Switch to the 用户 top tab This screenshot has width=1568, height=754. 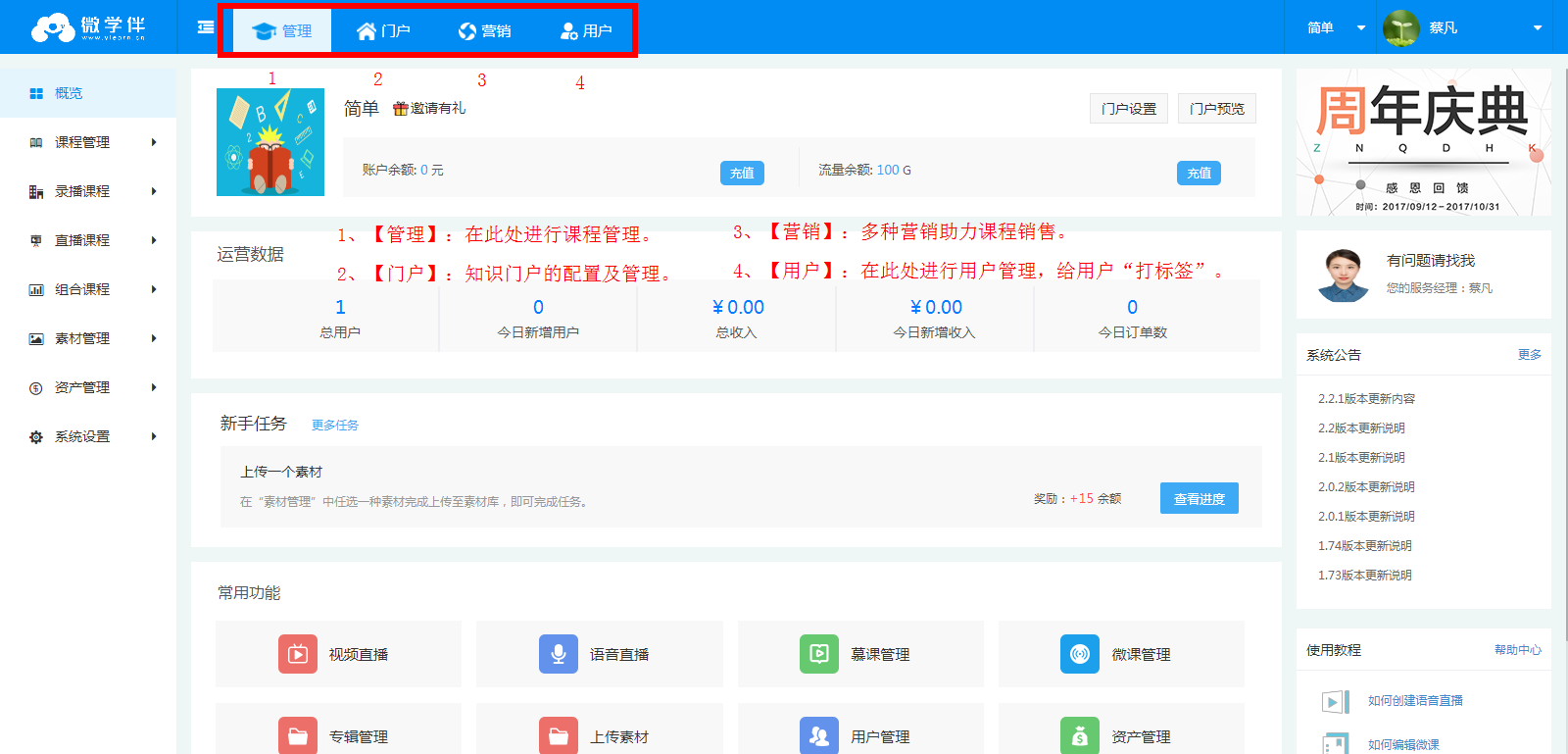tap(586, 30)
